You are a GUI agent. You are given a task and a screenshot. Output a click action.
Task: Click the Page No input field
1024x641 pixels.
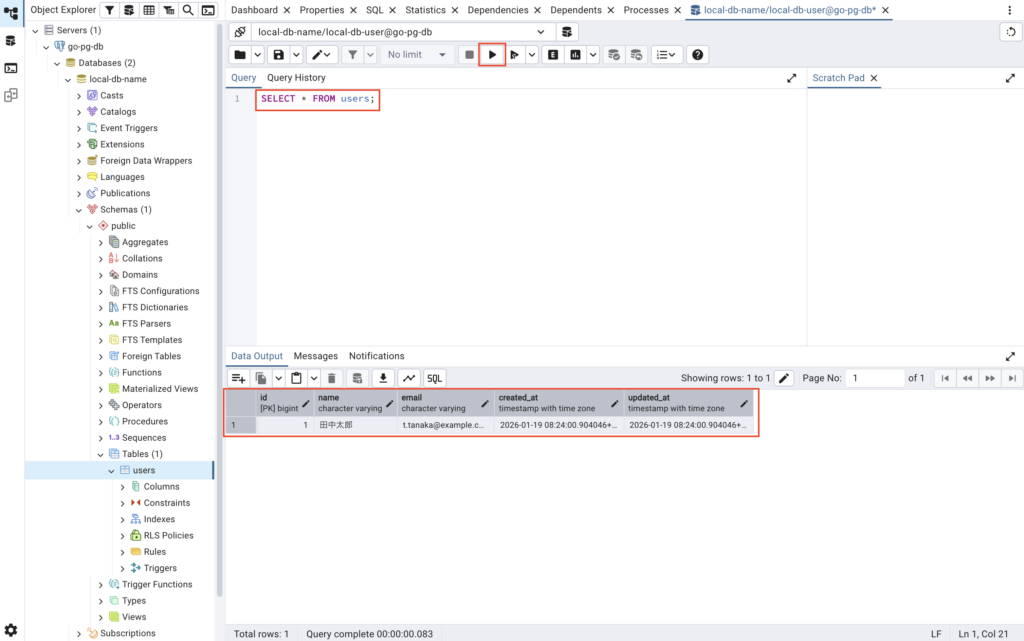click(x=874, y=378)
